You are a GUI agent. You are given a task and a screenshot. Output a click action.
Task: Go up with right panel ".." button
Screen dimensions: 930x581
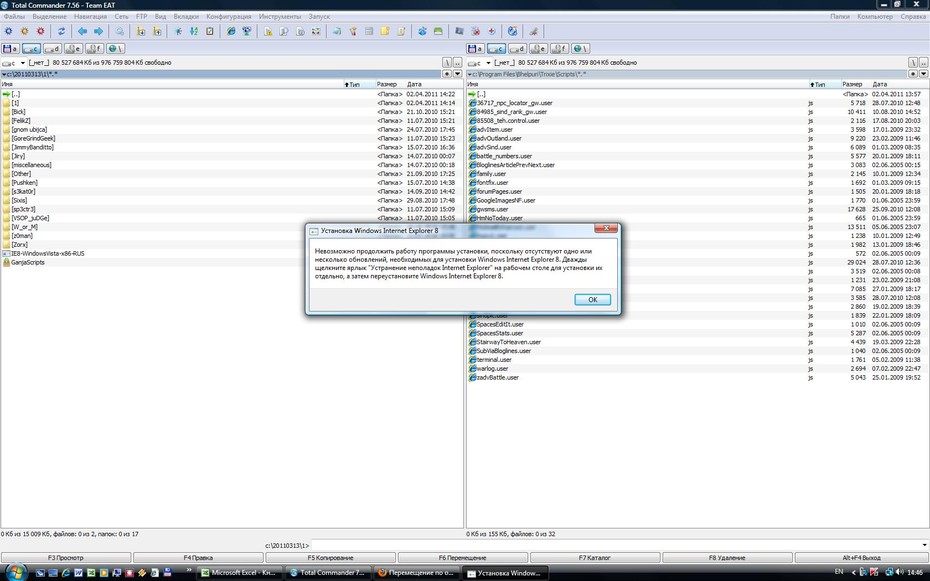pyautogui.click(x=923, y=62)
